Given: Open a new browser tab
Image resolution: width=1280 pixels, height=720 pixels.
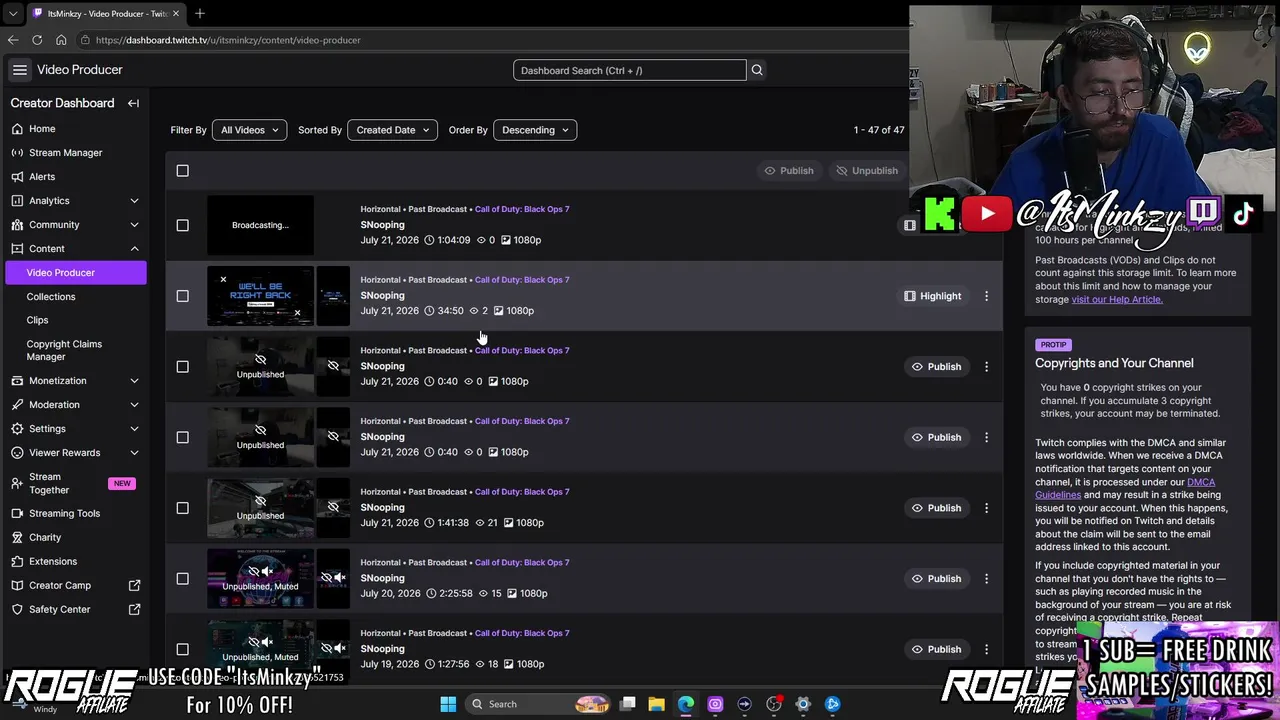Looking at the screenshot, I should [200, 13].
